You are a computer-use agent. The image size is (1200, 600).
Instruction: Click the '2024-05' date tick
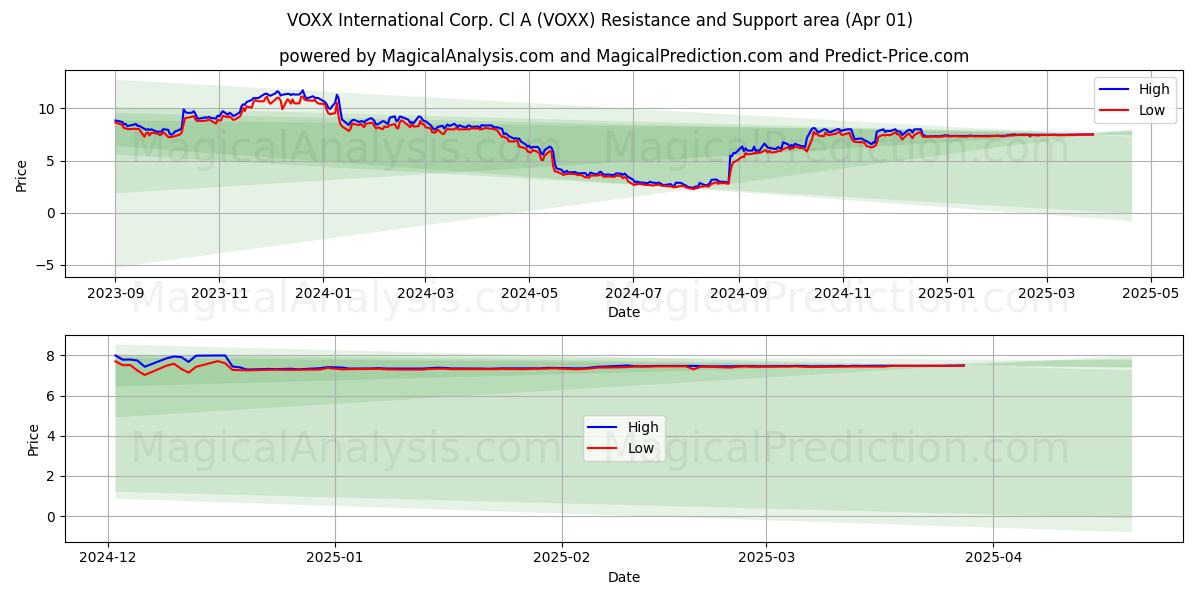click(529, 293)
